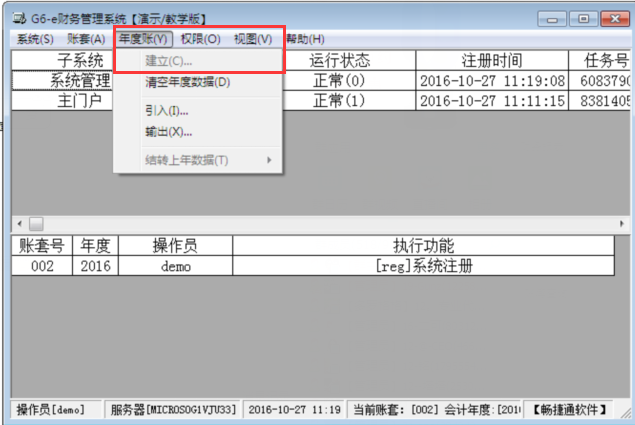Click the 账套号 column header
This screenshot has width=635, height=425.
tap(42, 246)
